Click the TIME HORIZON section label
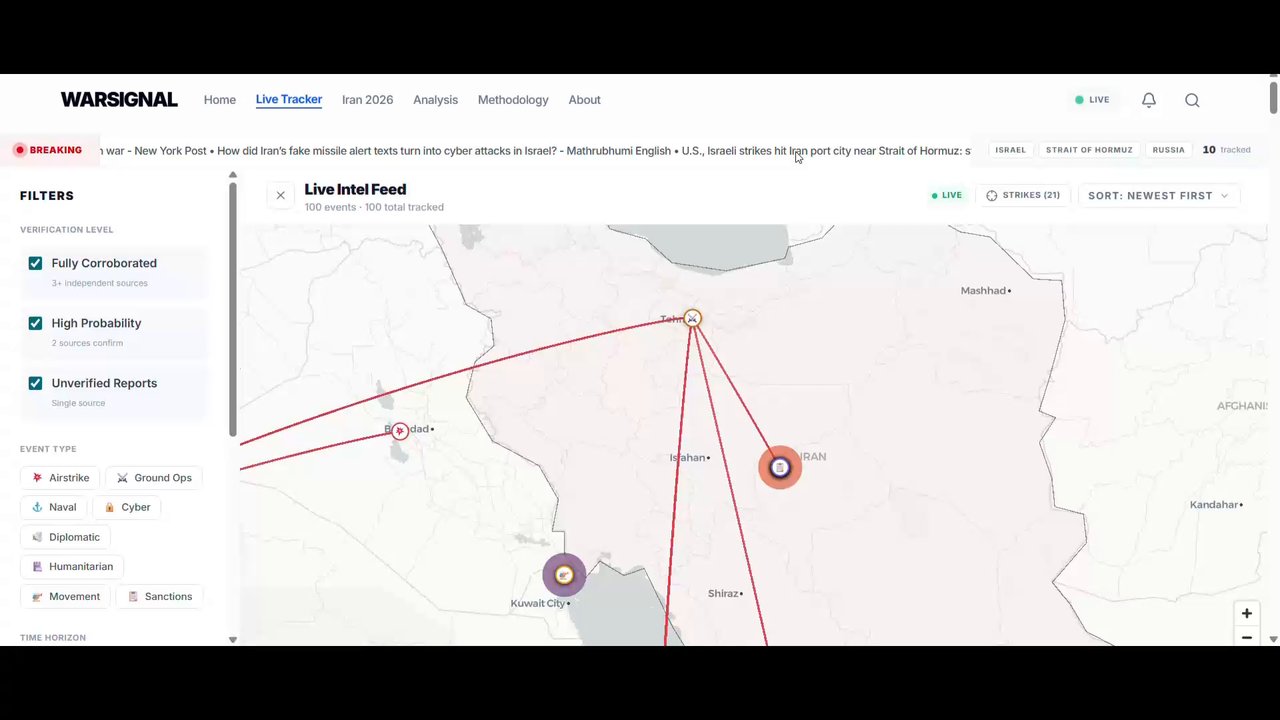 tap(53, 638)
